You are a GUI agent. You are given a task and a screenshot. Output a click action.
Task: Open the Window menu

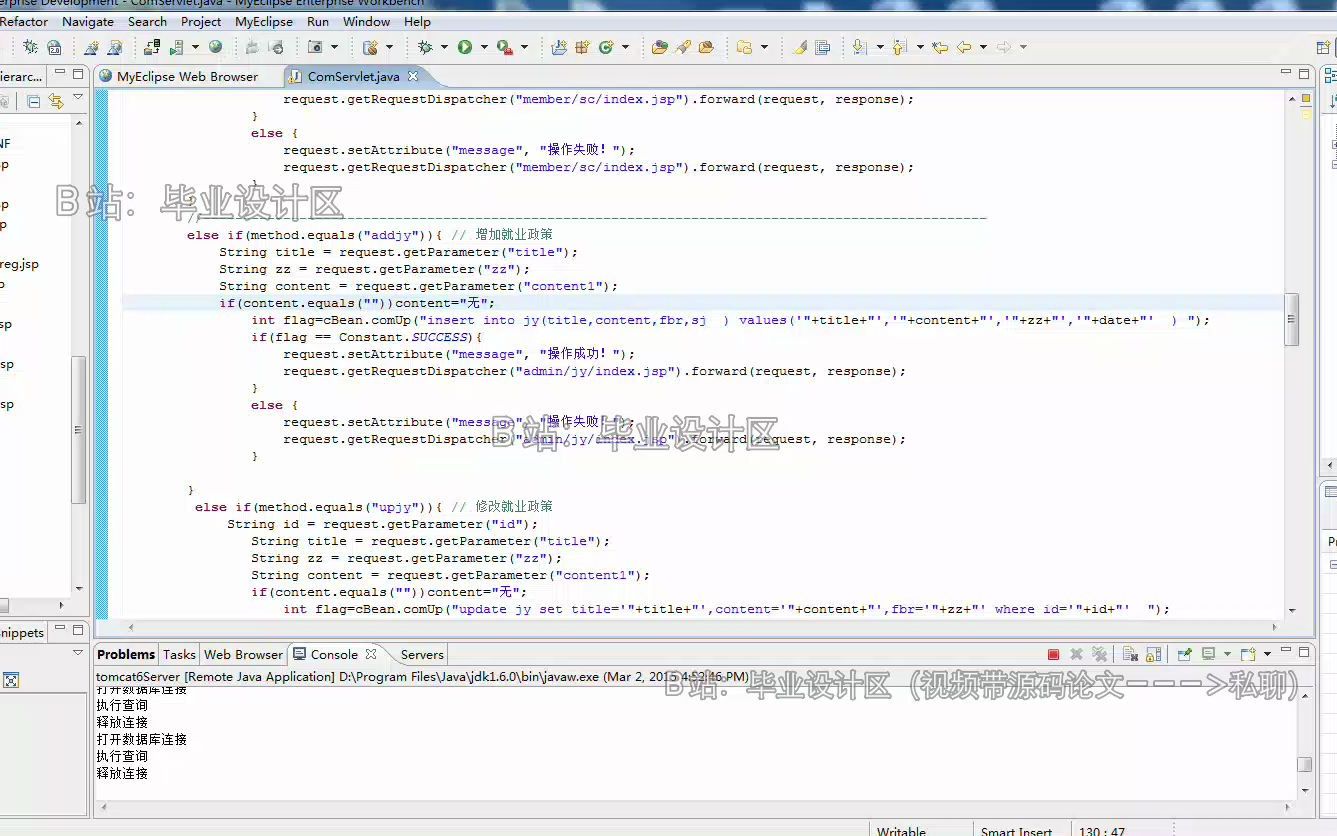tap(367, 21)
